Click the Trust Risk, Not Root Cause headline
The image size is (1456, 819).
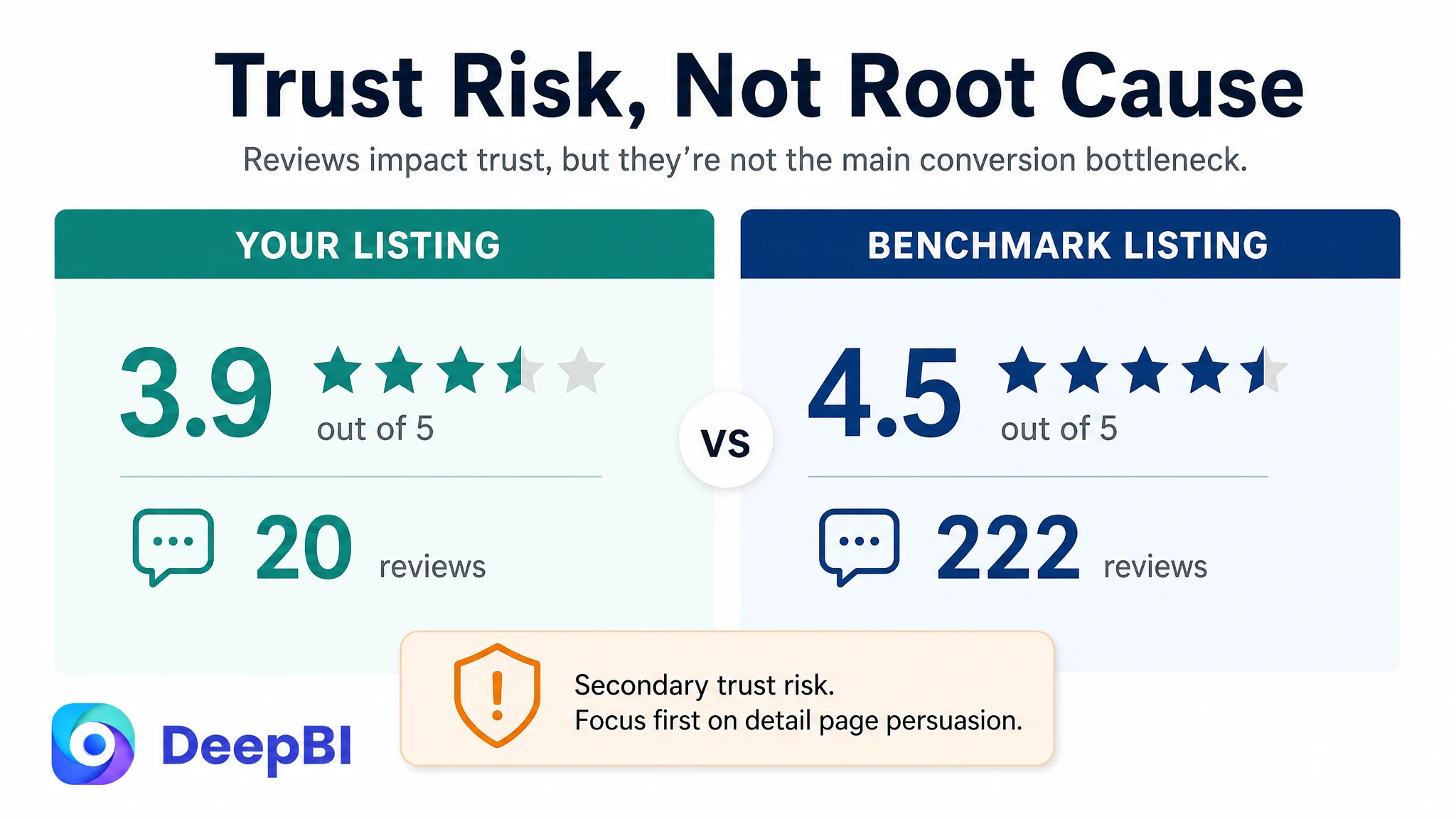[759, 87]
